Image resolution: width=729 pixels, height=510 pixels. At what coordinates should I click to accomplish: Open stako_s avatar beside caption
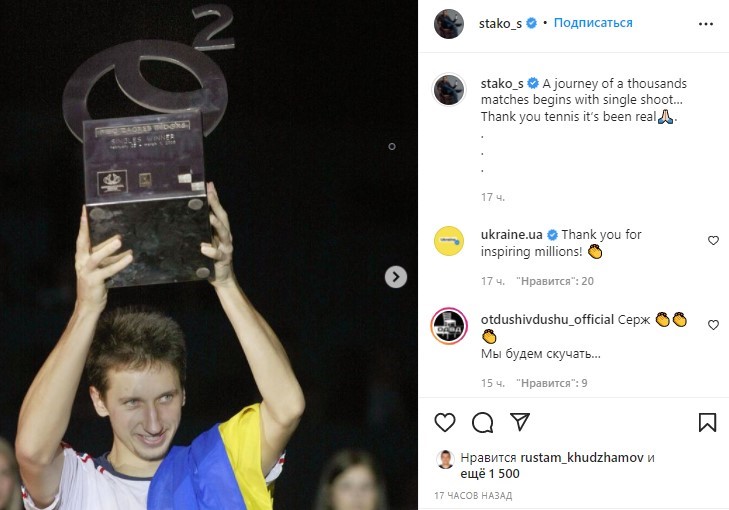(449, 89)
